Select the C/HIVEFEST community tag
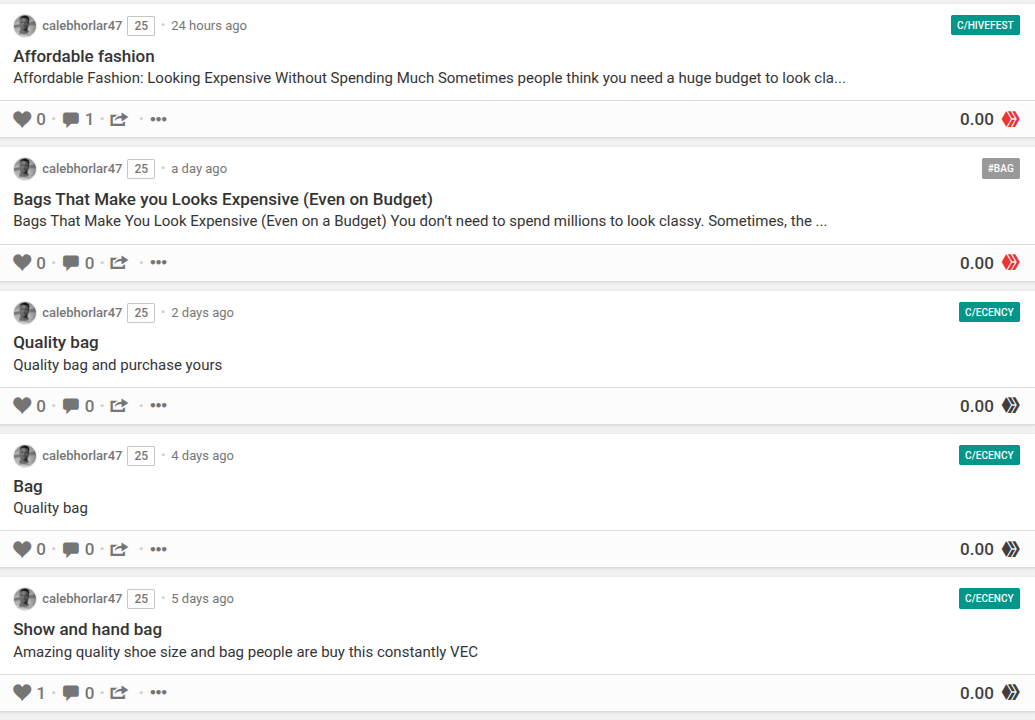This screenshot has width=1035, height=720. [985, 26]
